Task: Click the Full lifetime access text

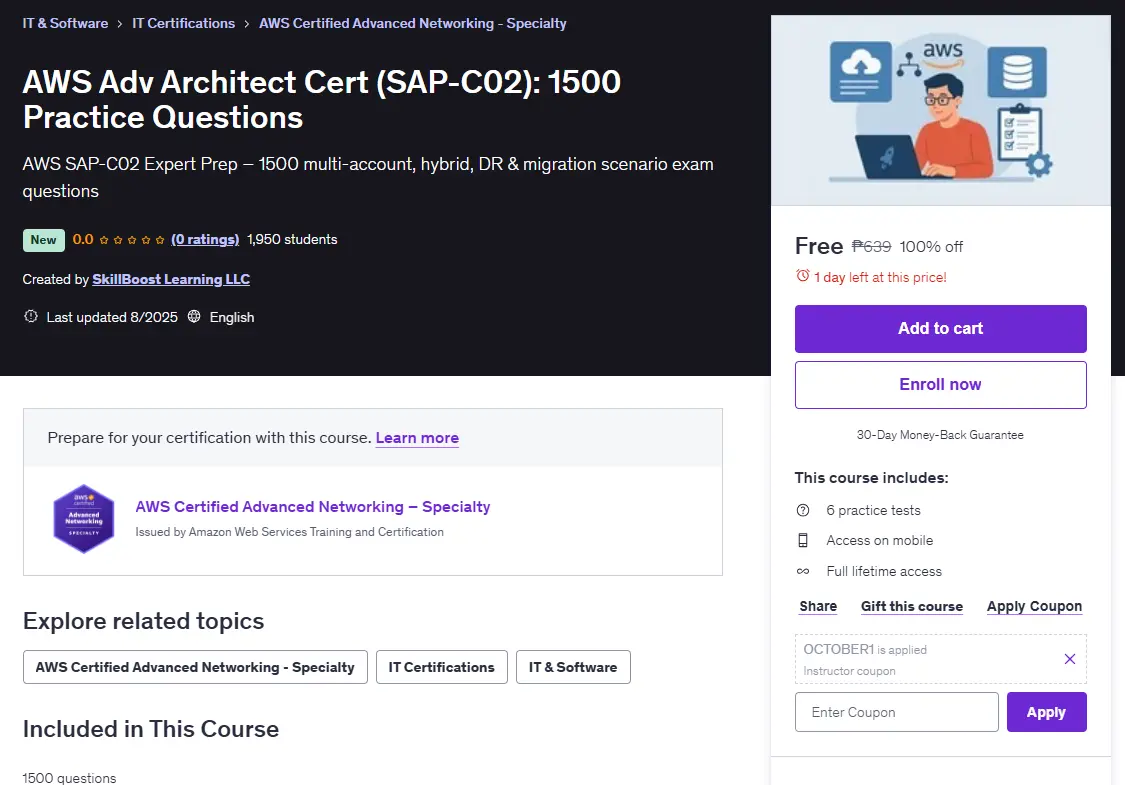Action: (x=884, y=571)
